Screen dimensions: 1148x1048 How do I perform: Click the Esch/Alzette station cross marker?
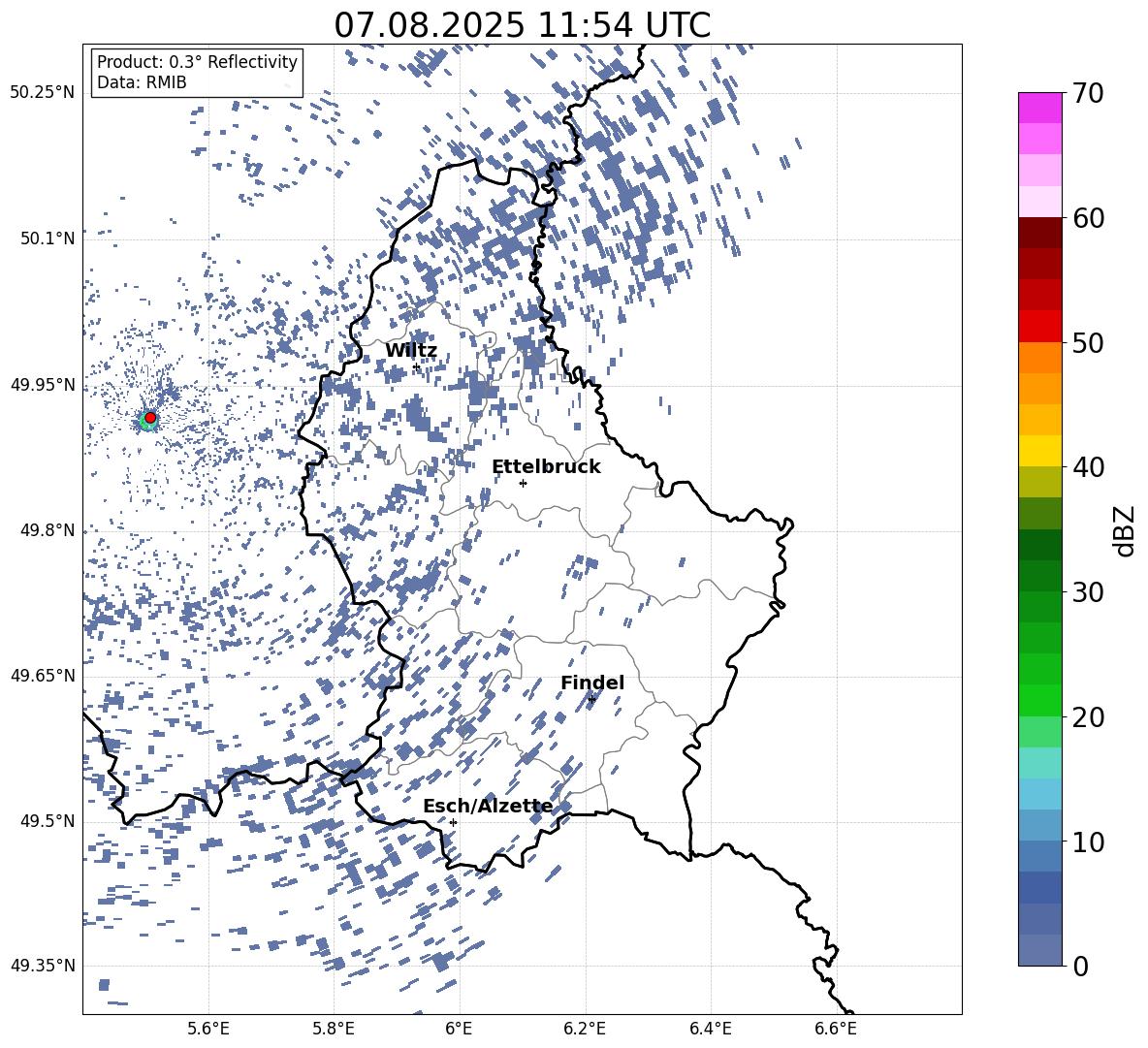tap(453, 822)
